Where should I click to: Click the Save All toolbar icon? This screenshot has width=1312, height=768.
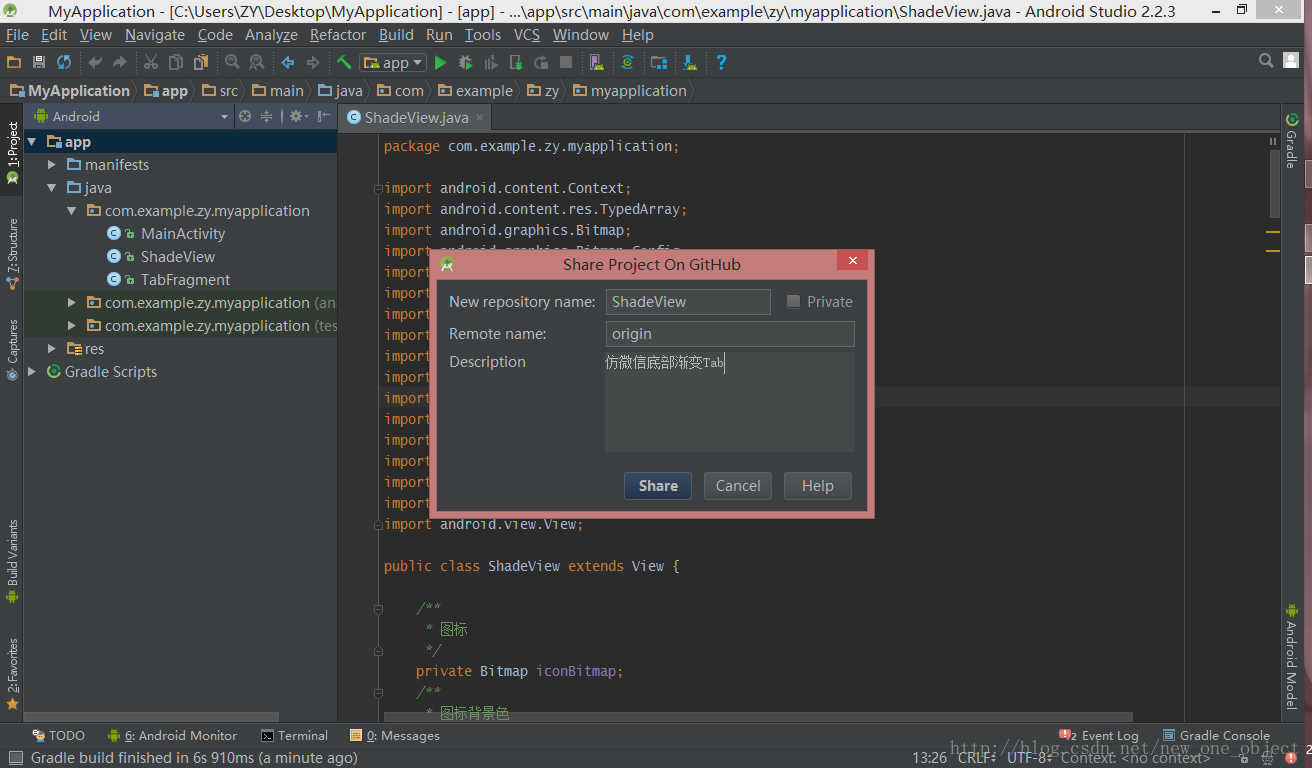(x=39, y=62)
